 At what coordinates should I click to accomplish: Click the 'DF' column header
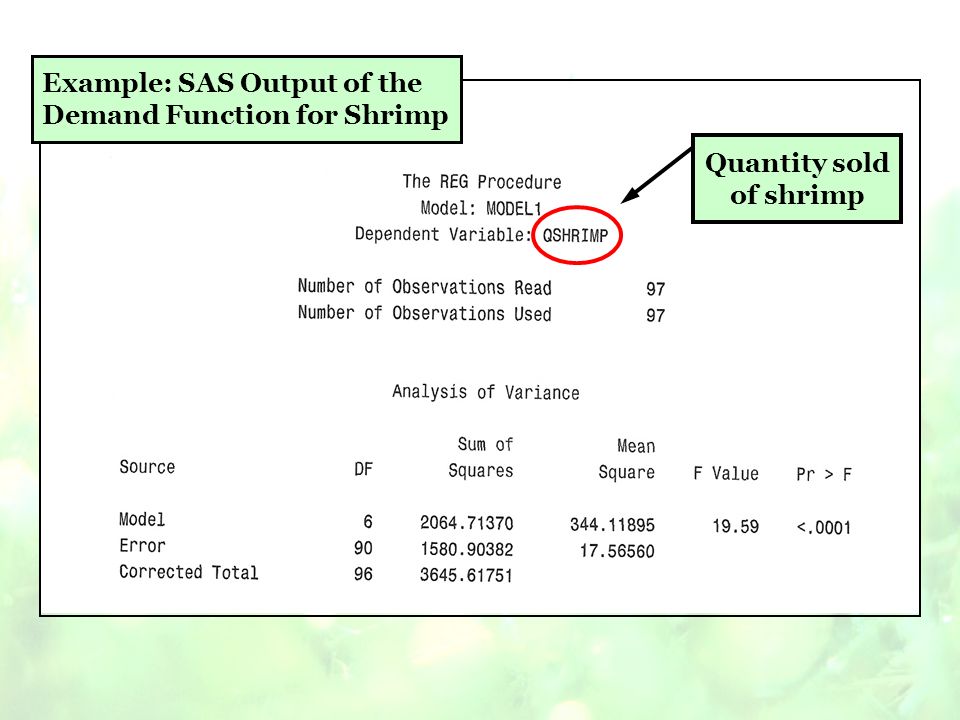pyautogui.click(x=363, y=469)
